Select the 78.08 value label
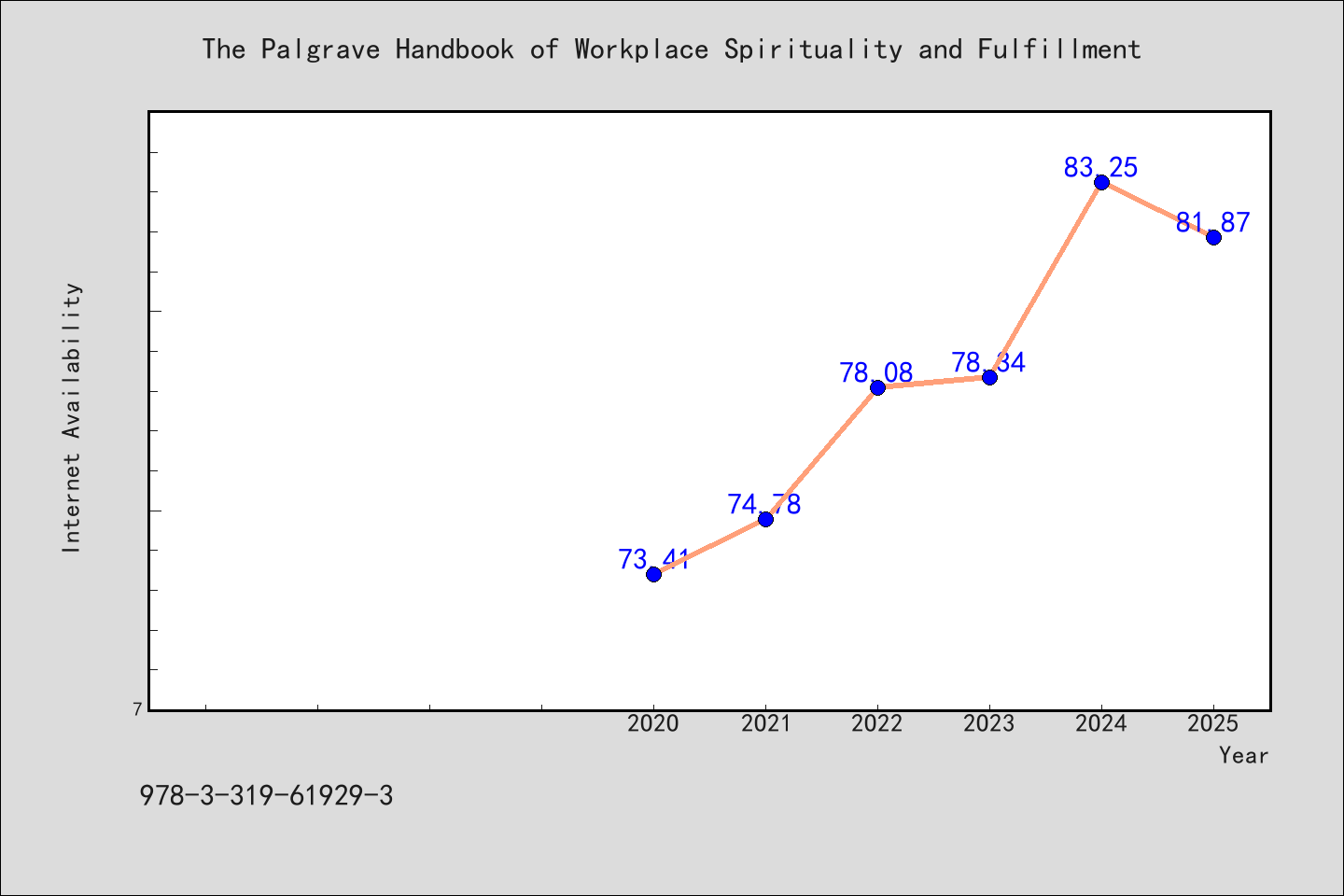Image resolution: width=1344 pixels, height=896 pixels. (876, 373)
